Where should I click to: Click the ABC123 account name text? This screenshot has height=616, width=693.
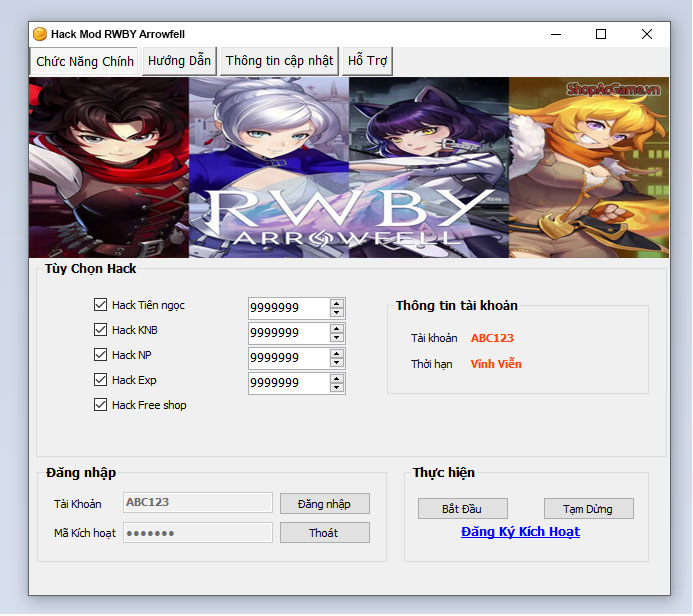(492, 338)
